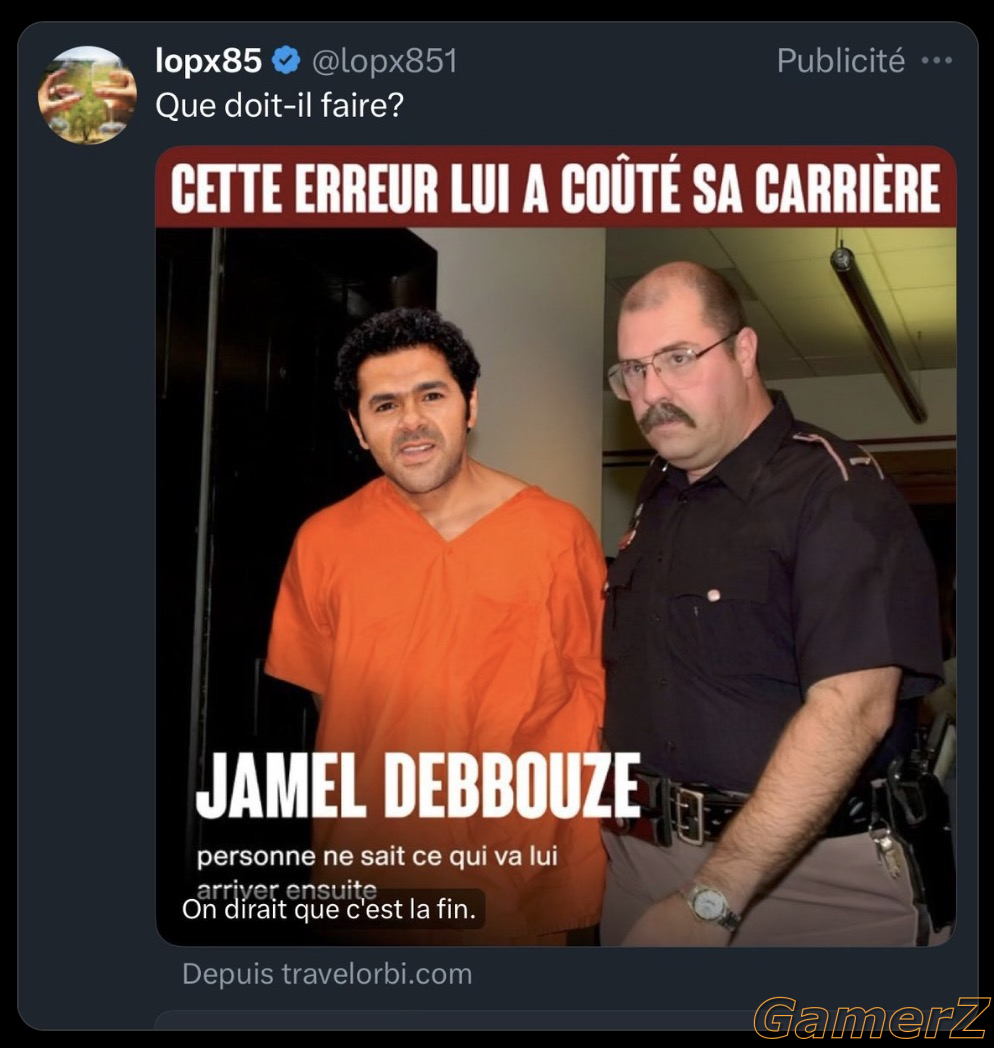
Task: Open the three-dots more options menu
Action: (937, 61)
